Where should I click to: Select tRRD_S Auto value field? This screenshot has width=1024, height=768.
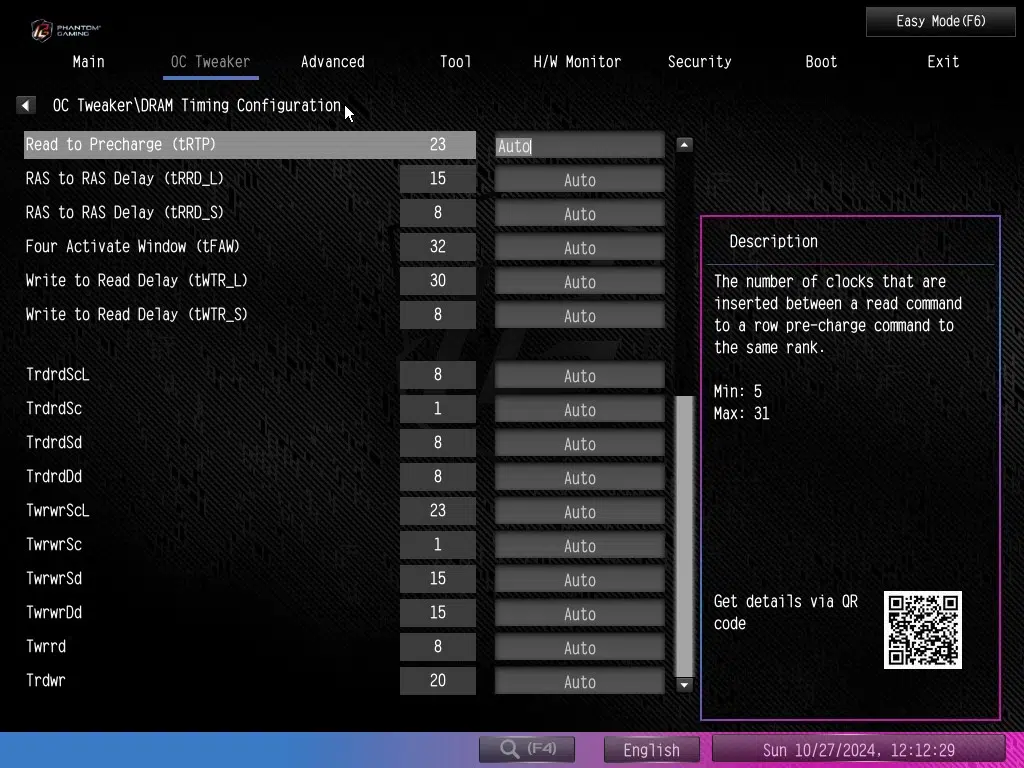click(579, 214)
